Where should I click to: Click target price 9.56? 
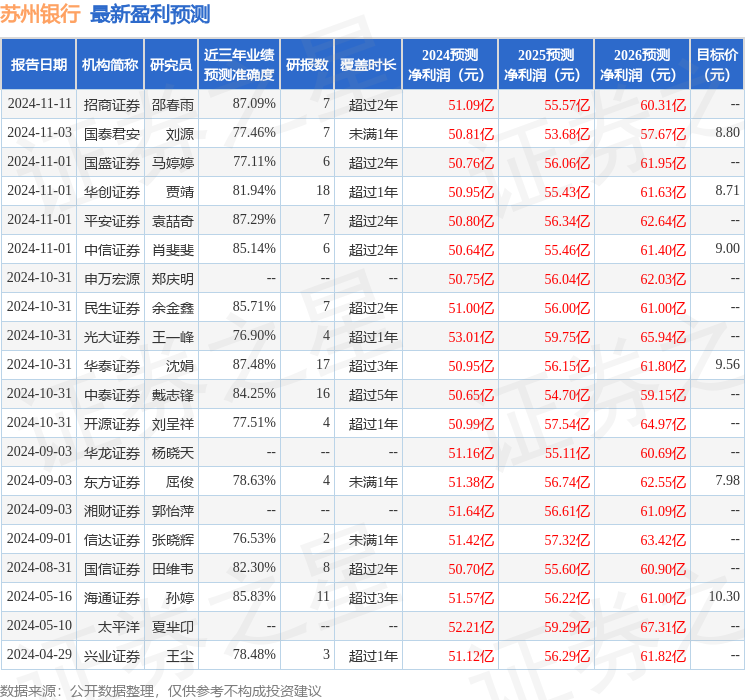point(727,364)
